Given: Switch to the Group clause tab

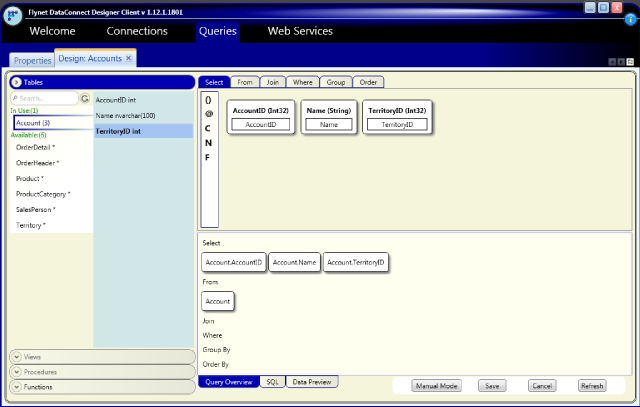Looking at the screenshot, I should click(336, 82).
